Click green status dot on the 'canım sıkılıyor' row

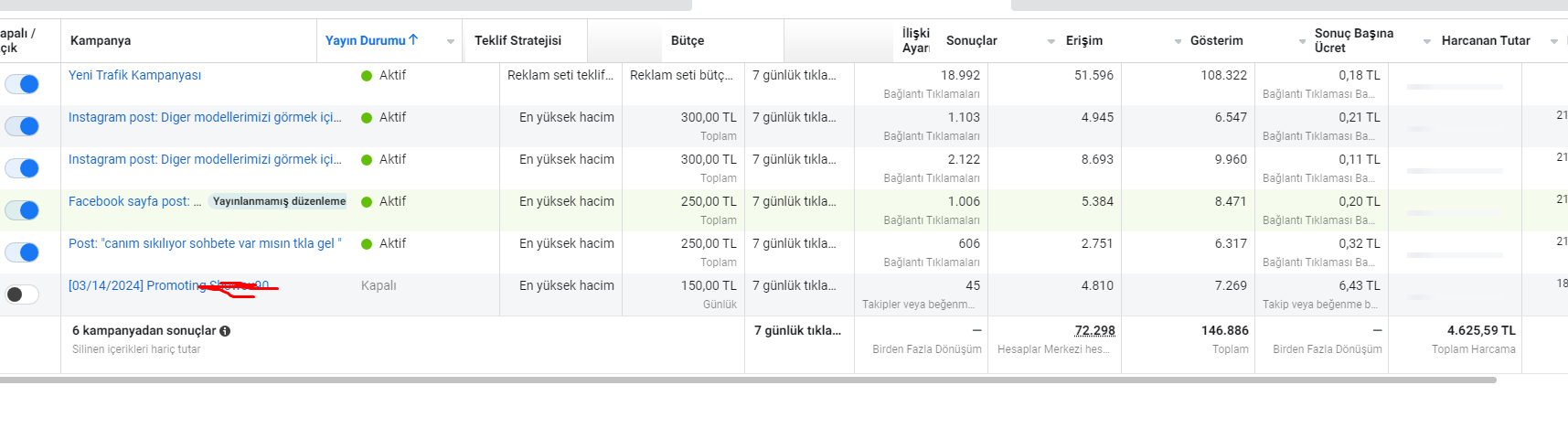tap(367, 244)
